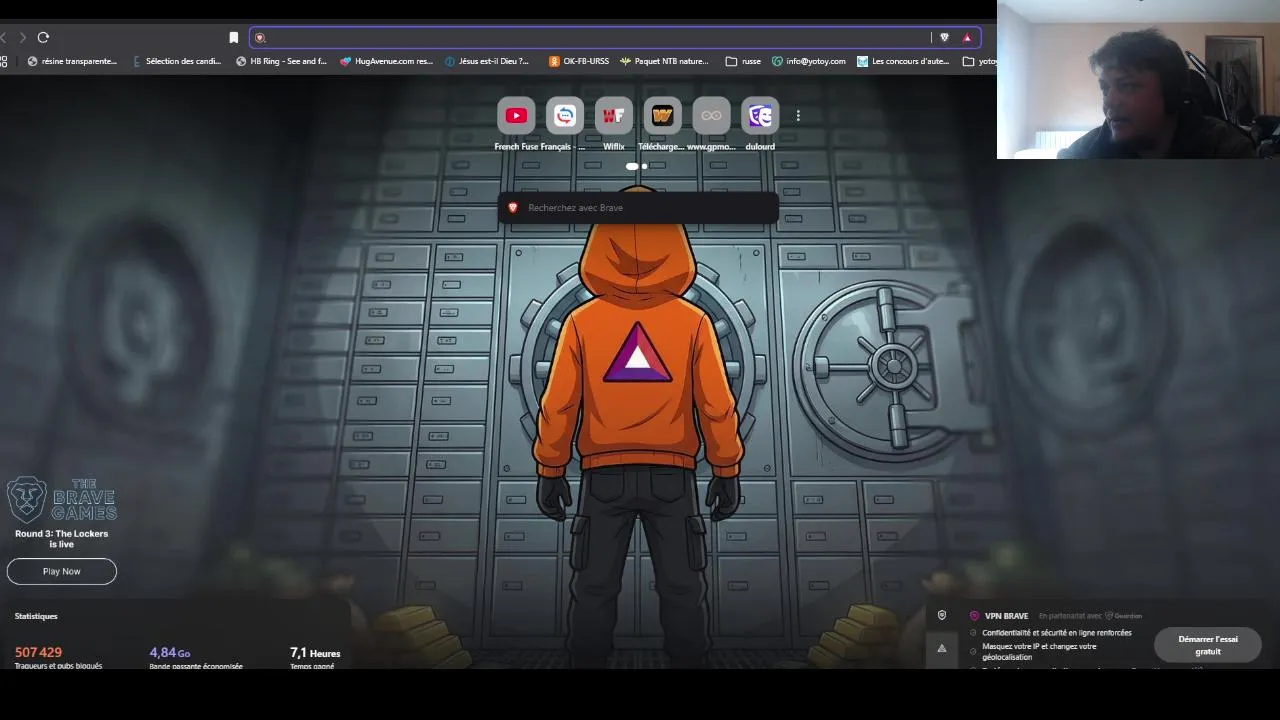Open the Jésus est-il Dieu bookmark
Screen dimensions: 1280x720
pos(487,61)
